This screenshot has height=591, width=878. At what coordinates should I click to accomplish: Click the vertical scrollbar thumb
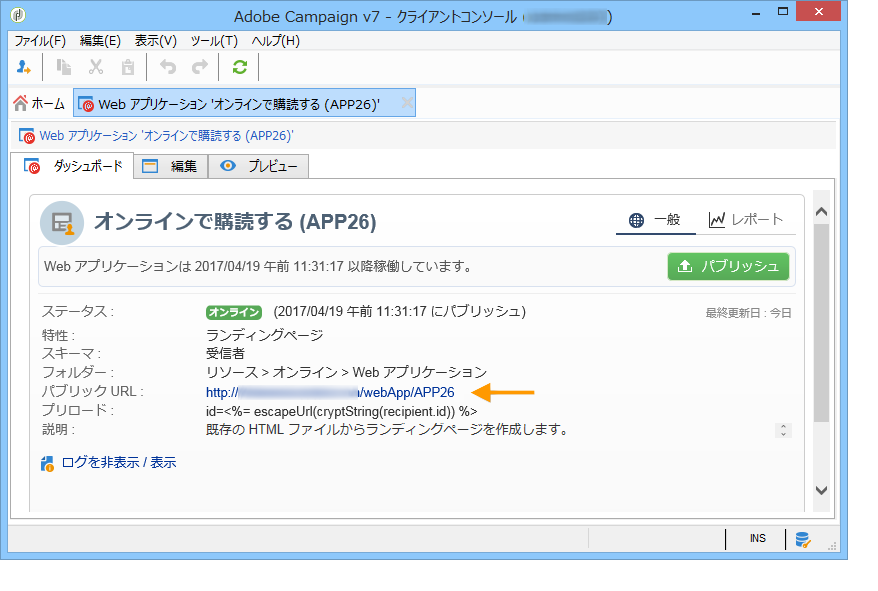click(821, 323)
